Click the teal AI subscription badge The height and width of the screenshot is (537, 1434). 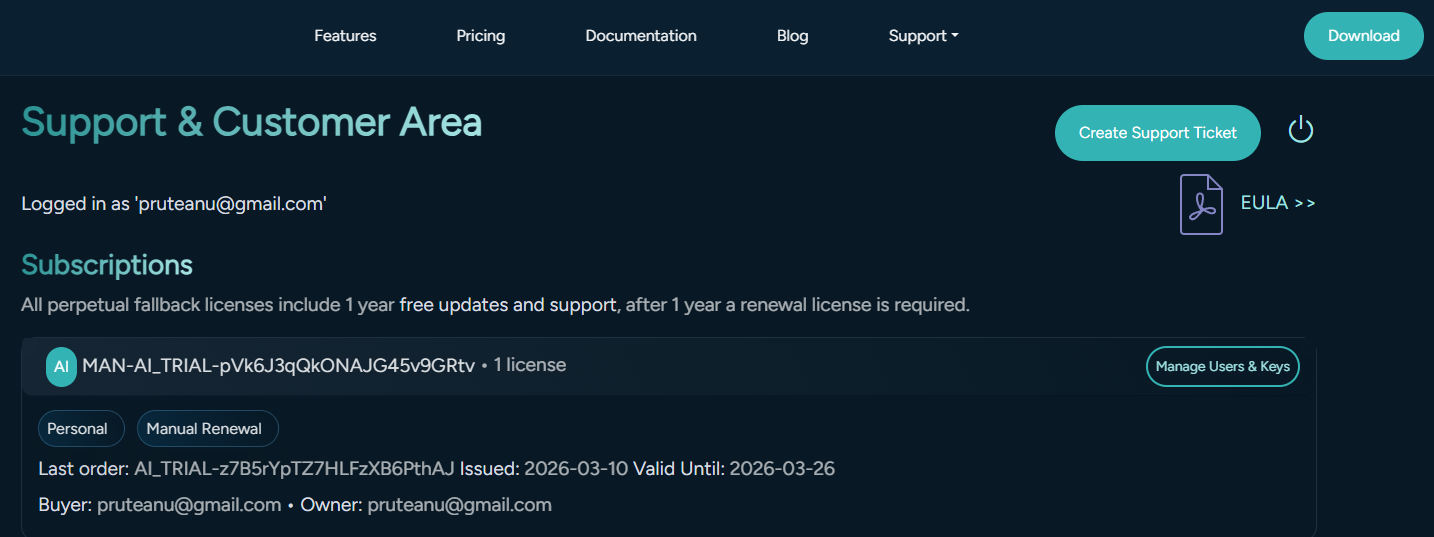coord(61,367)
